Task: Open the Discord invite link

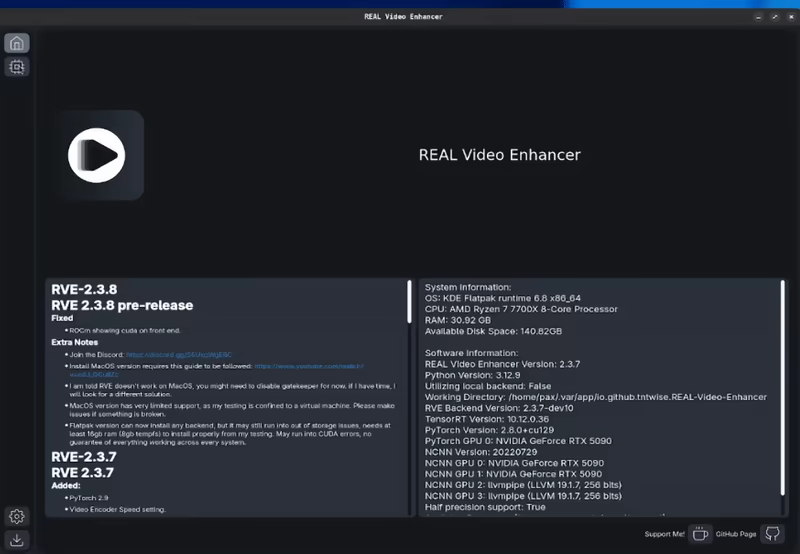Action: tap(179, 355)
